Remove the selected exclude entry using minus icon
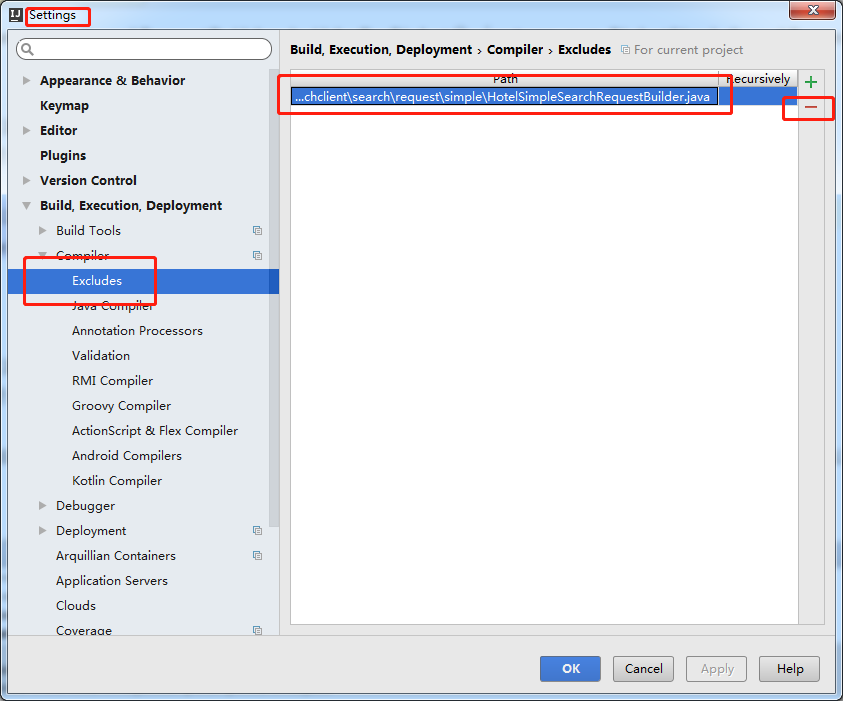843x701 pixels. [809, 108]
